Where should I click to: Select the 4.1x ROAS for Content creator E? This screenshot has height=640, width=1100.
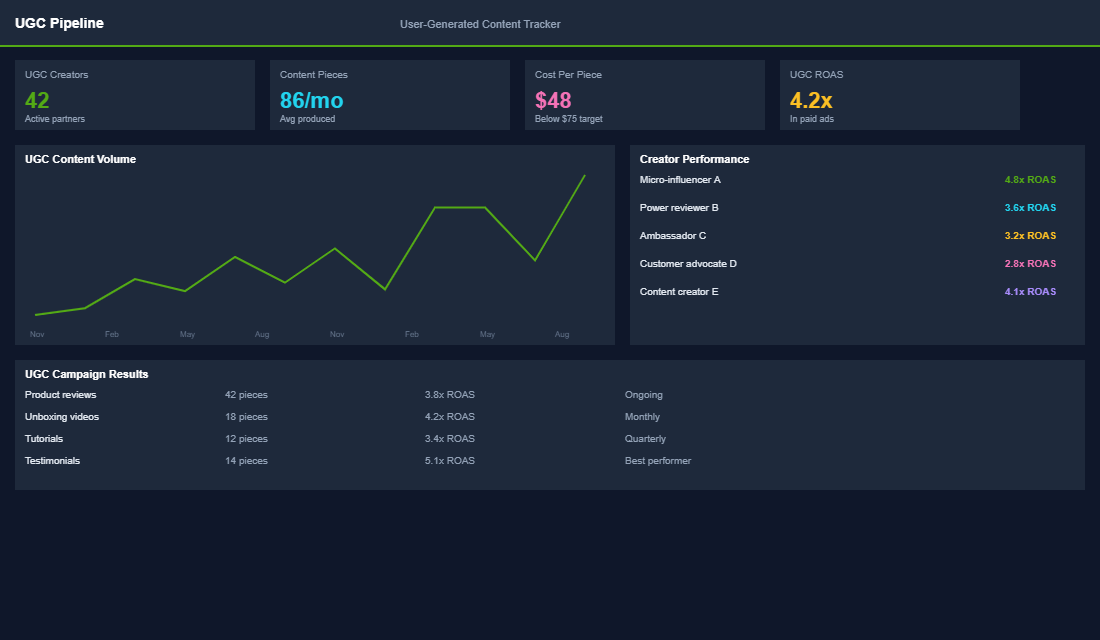[1029, 292]
